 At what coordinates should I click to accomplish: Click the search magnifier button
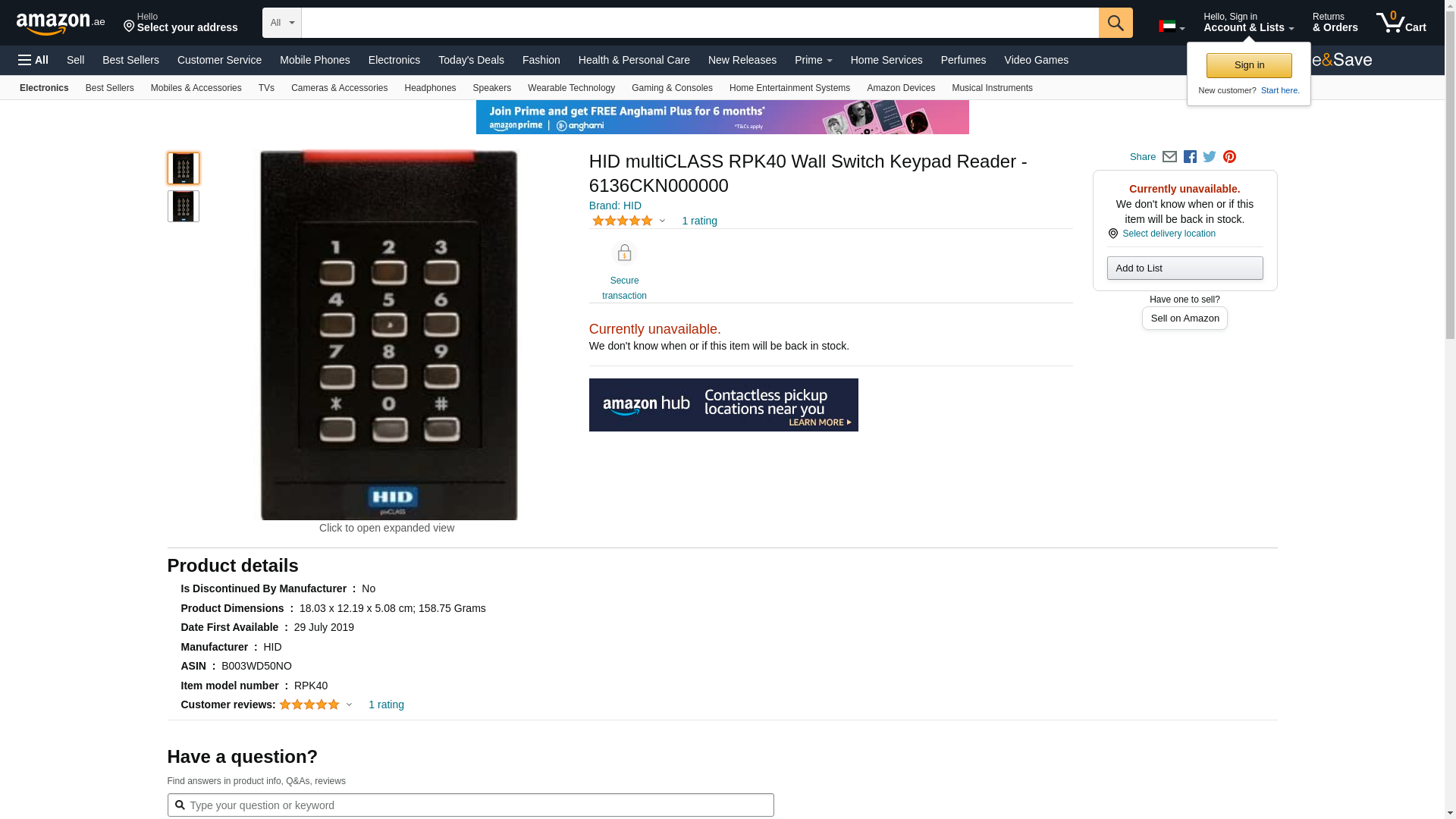click(1116, 23)
